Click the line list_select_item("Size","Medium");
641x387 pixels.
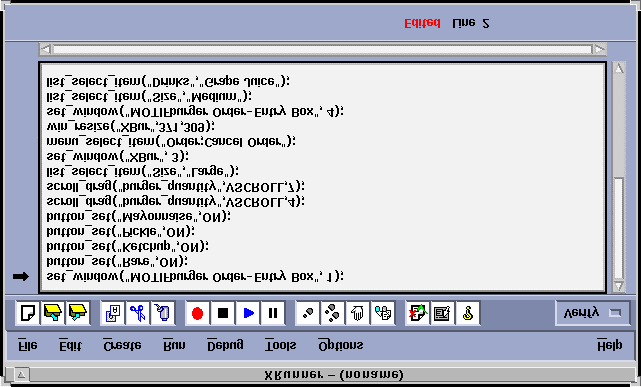(149, 96)
